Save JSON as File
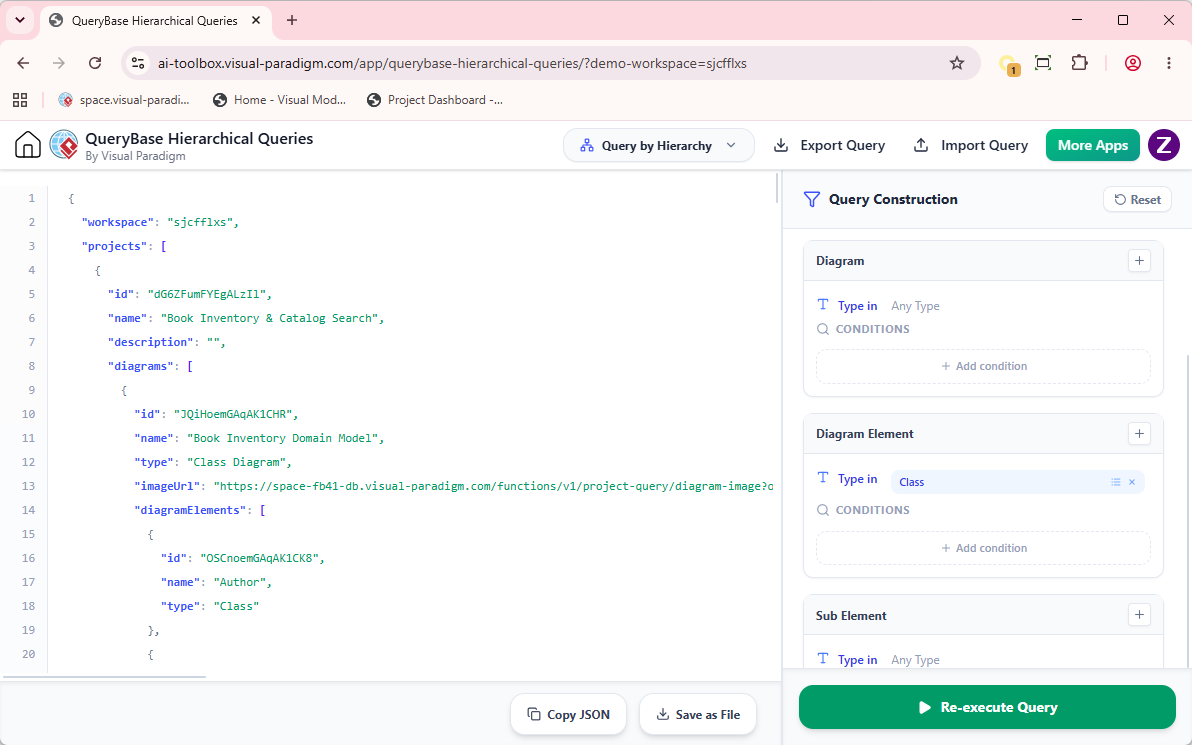Image resolution: width=1192 pixels, height=745 pixels. click(x=698, y=715)
